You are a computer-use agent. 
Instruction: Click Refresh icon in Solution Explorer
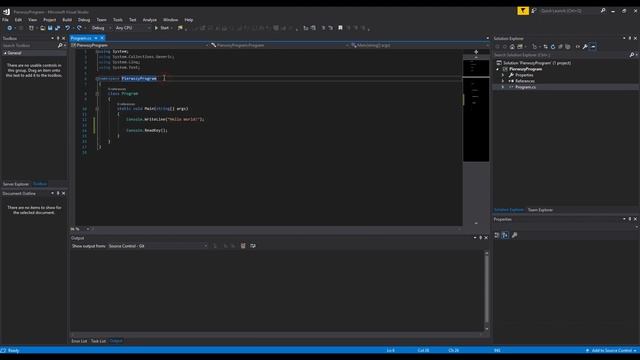point(553,47)
